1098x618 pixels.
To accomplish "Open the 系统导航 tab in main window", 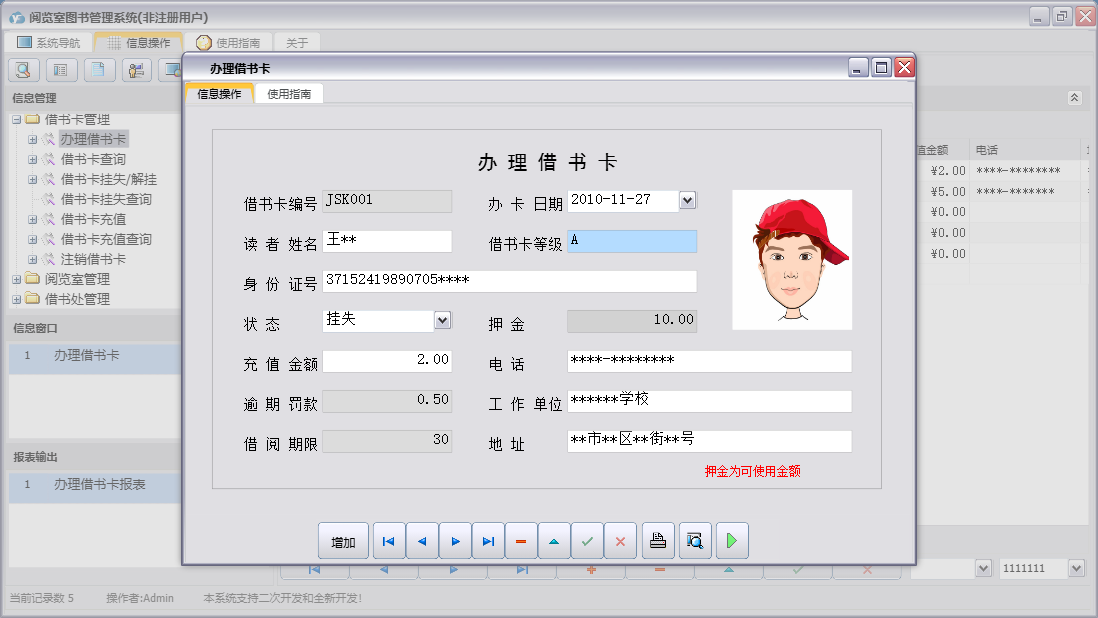I will coord(49,43).
